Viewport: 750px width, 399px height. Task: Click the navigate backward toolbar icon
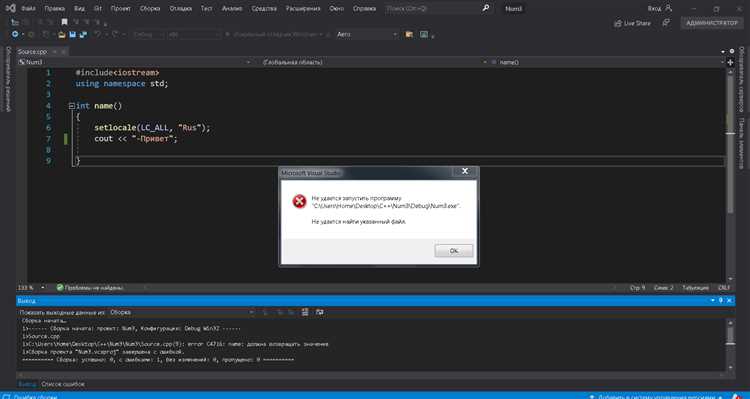point(15,34)
